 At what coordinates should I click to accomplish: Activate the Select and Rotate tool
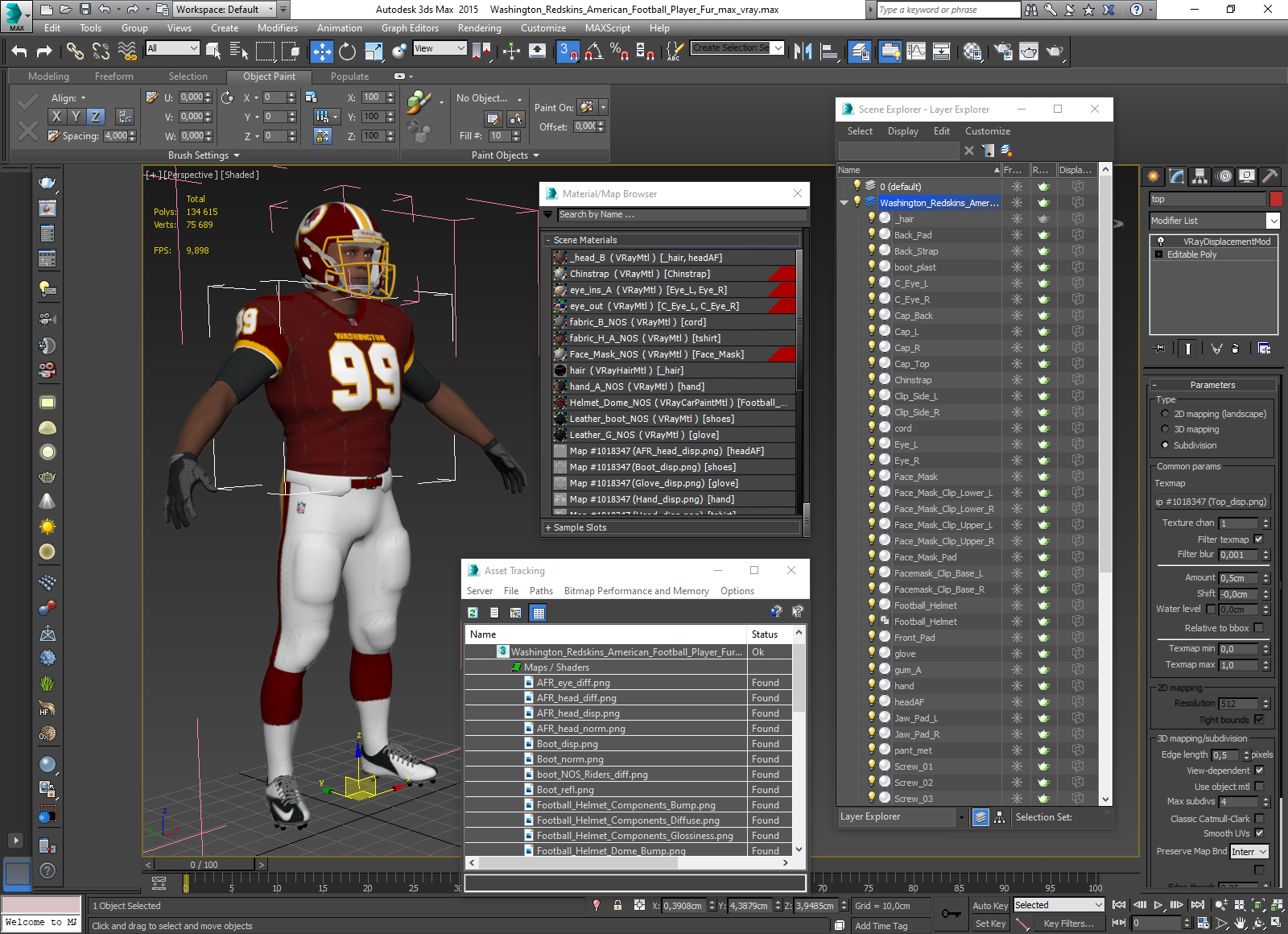[x=347, y=52]
